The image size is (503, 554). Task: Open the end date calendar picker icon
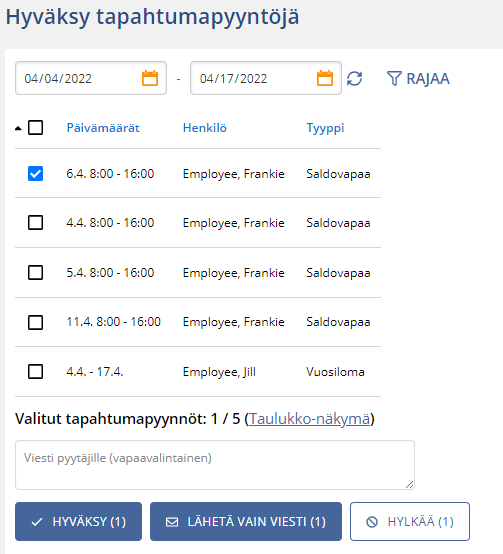(325, 78)
